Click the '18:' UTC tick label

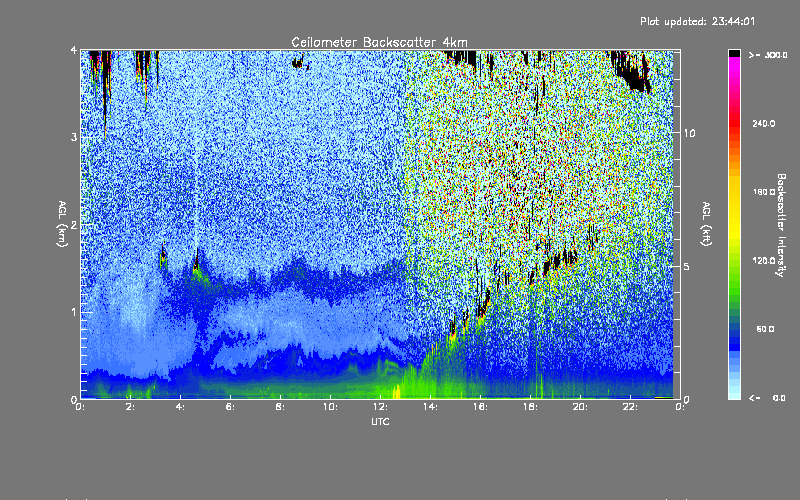tap(530, 407)
